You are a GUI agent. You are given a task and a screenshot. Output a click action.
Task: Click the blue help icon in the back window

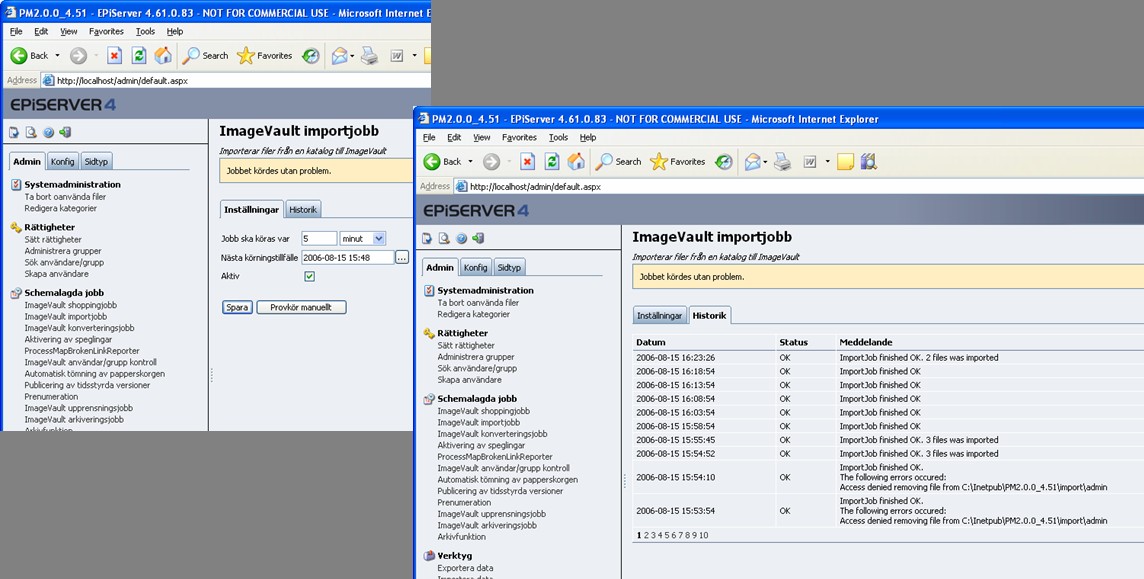(49, 133)
